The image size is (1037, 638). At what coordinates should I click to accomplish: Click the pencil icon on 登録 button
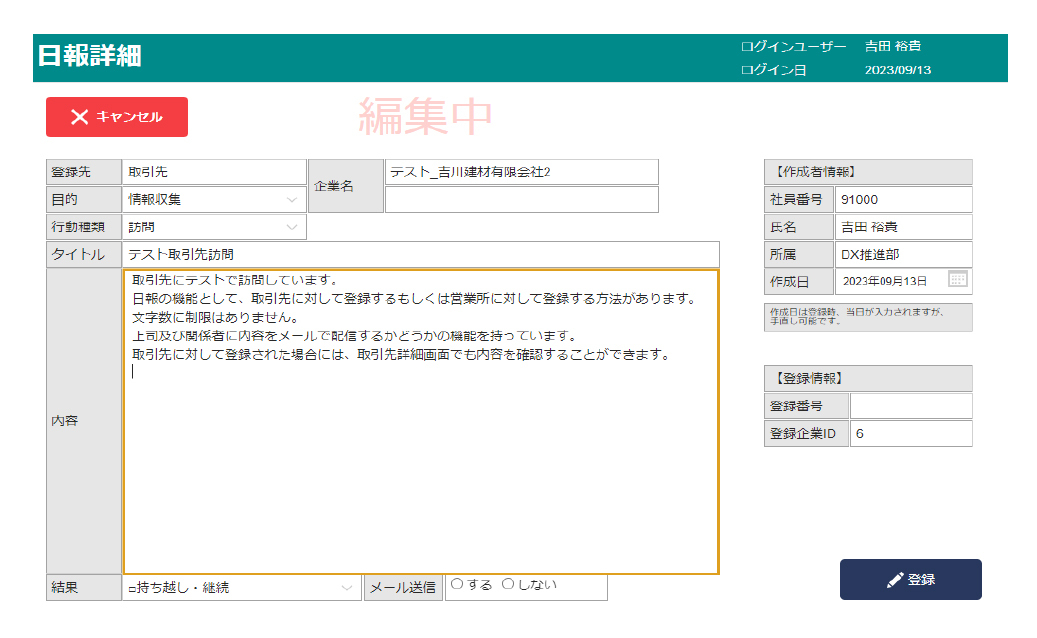tap(895, 580)
